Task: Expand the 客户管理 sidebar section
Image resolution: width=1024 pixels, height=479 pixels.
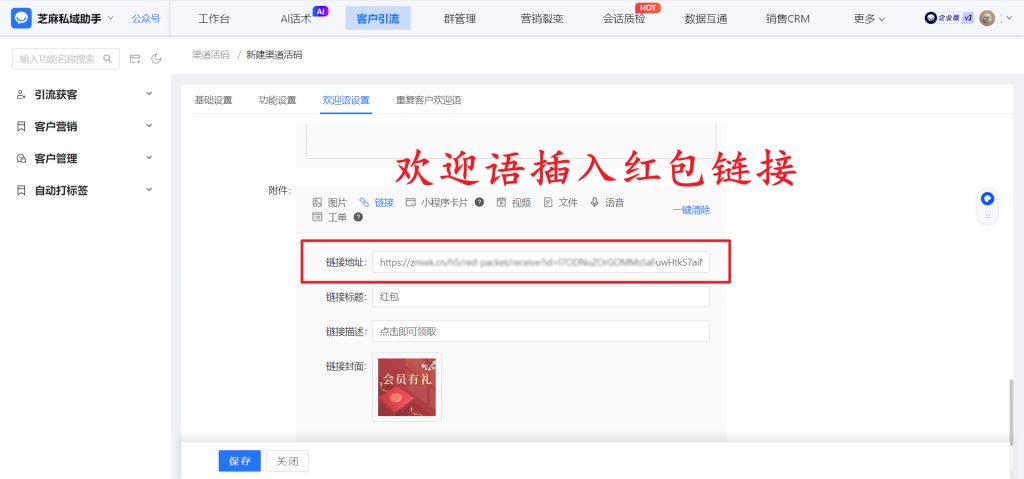Action: tap(85, 158)
